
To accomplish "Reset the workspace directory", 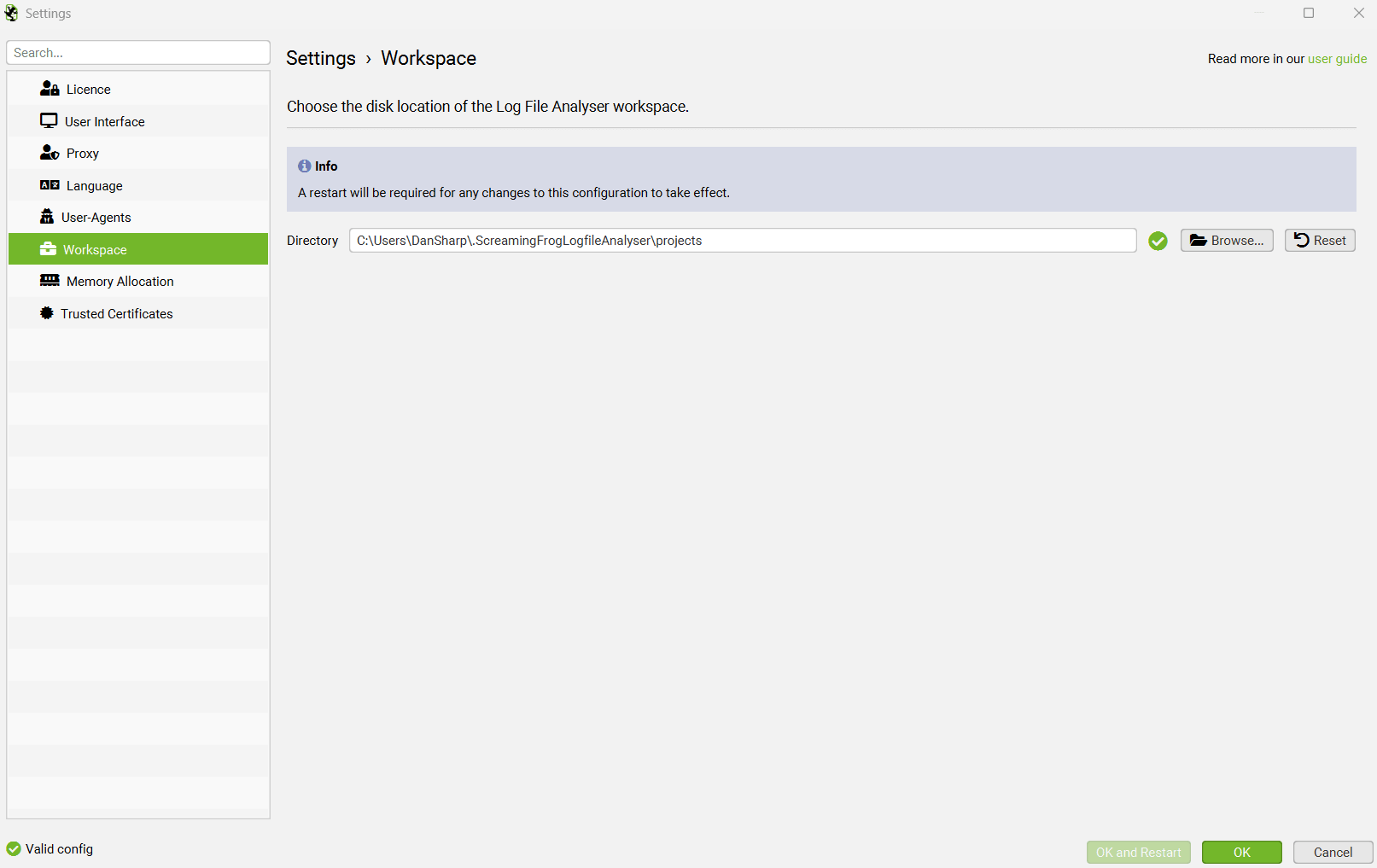I will 1320,241.
